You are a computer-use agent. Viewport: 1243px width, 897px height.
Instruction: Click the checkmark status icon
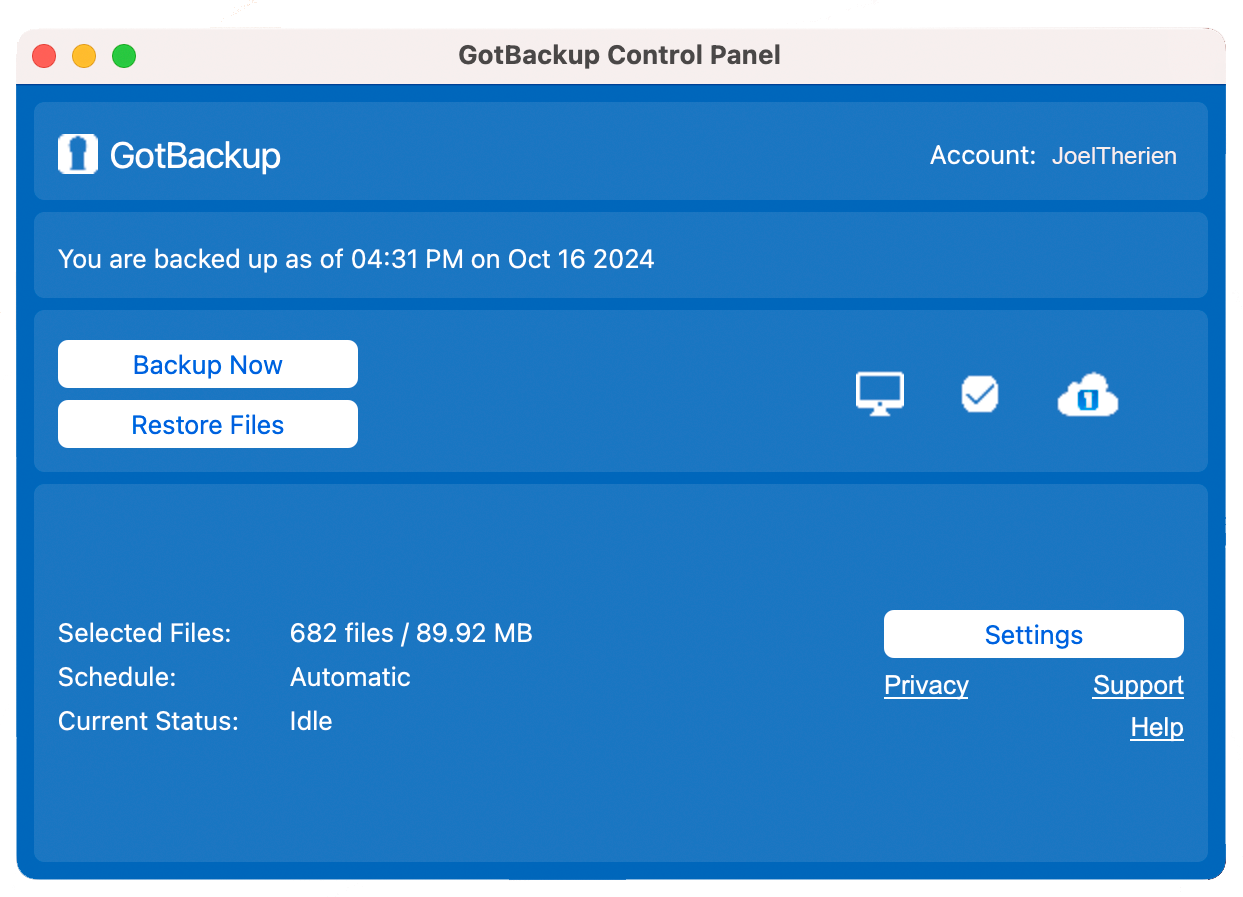980,394
